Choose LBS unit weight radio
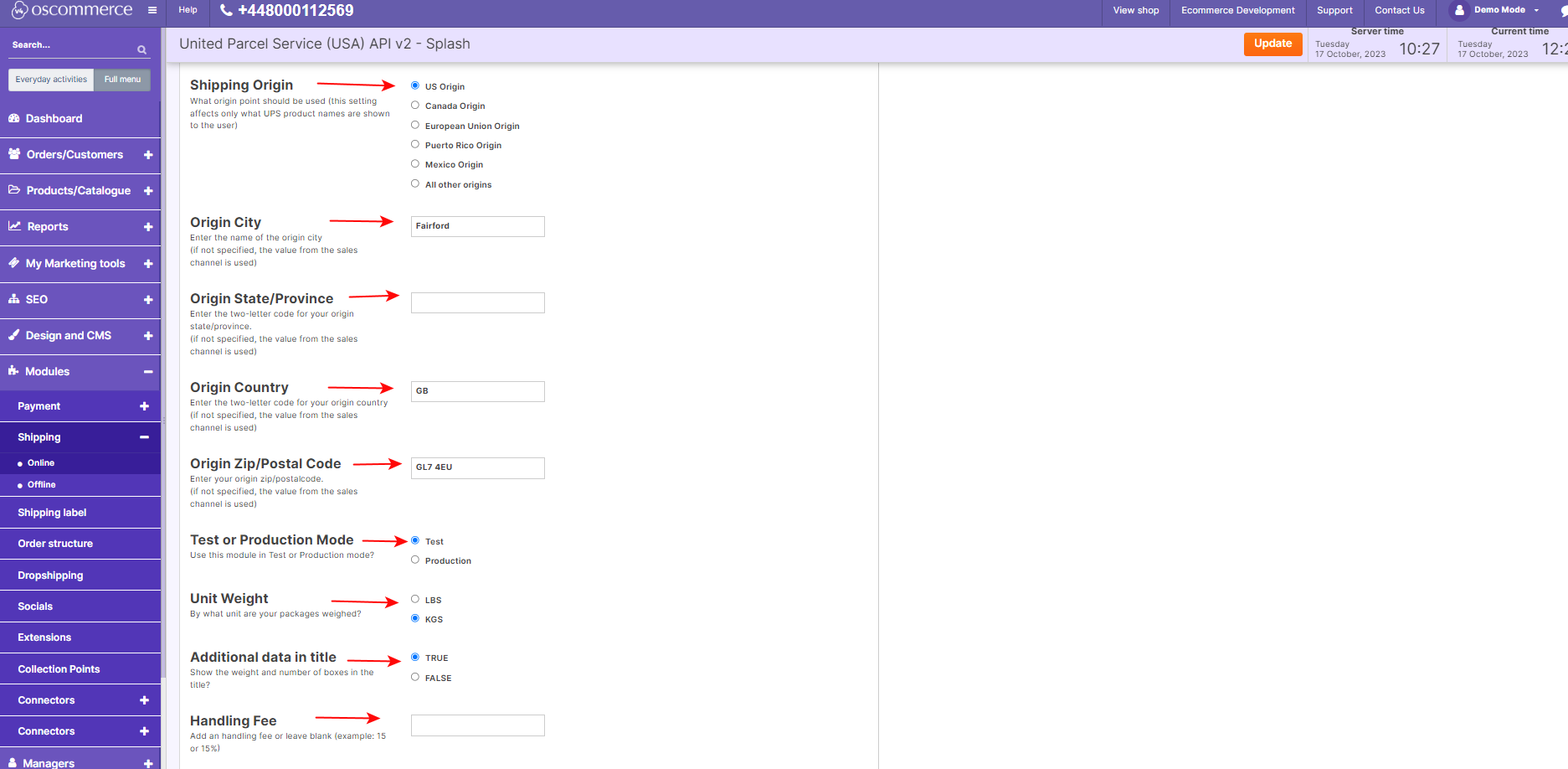1568x769 pixels. tap(415, 599)
